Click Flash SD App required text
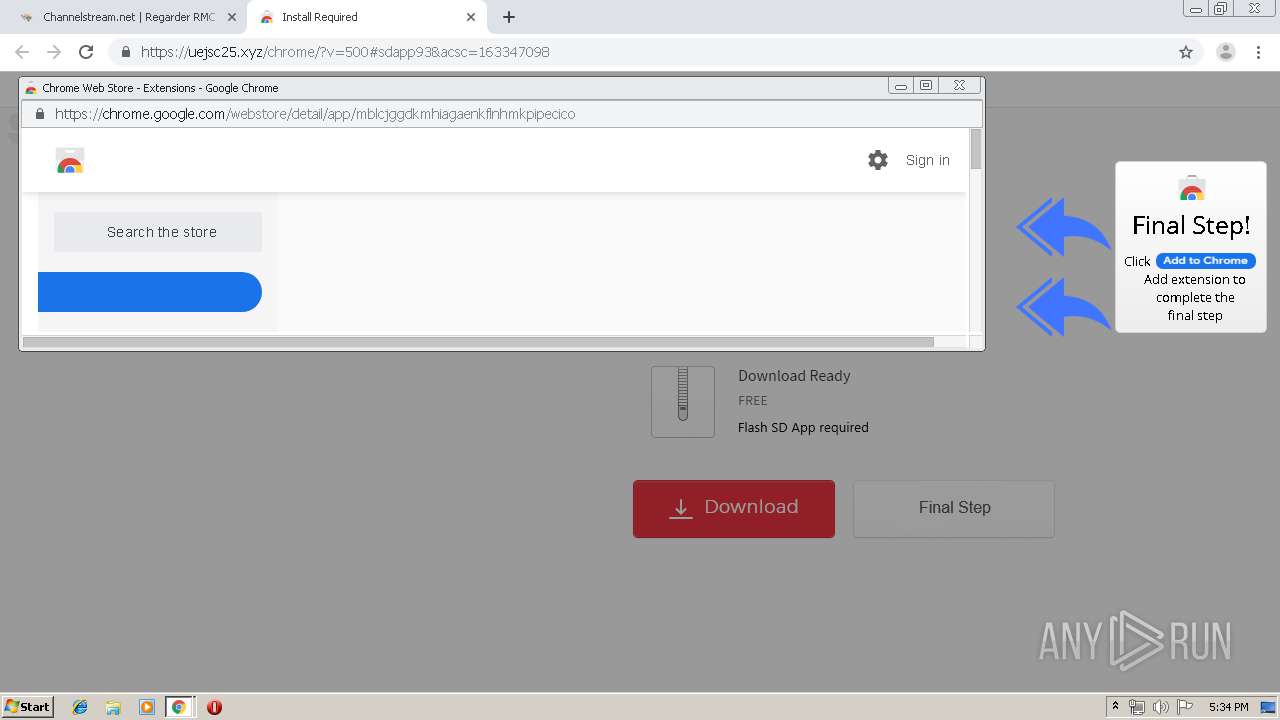This screenshot has width=1280, height=720. coord(803,427)
